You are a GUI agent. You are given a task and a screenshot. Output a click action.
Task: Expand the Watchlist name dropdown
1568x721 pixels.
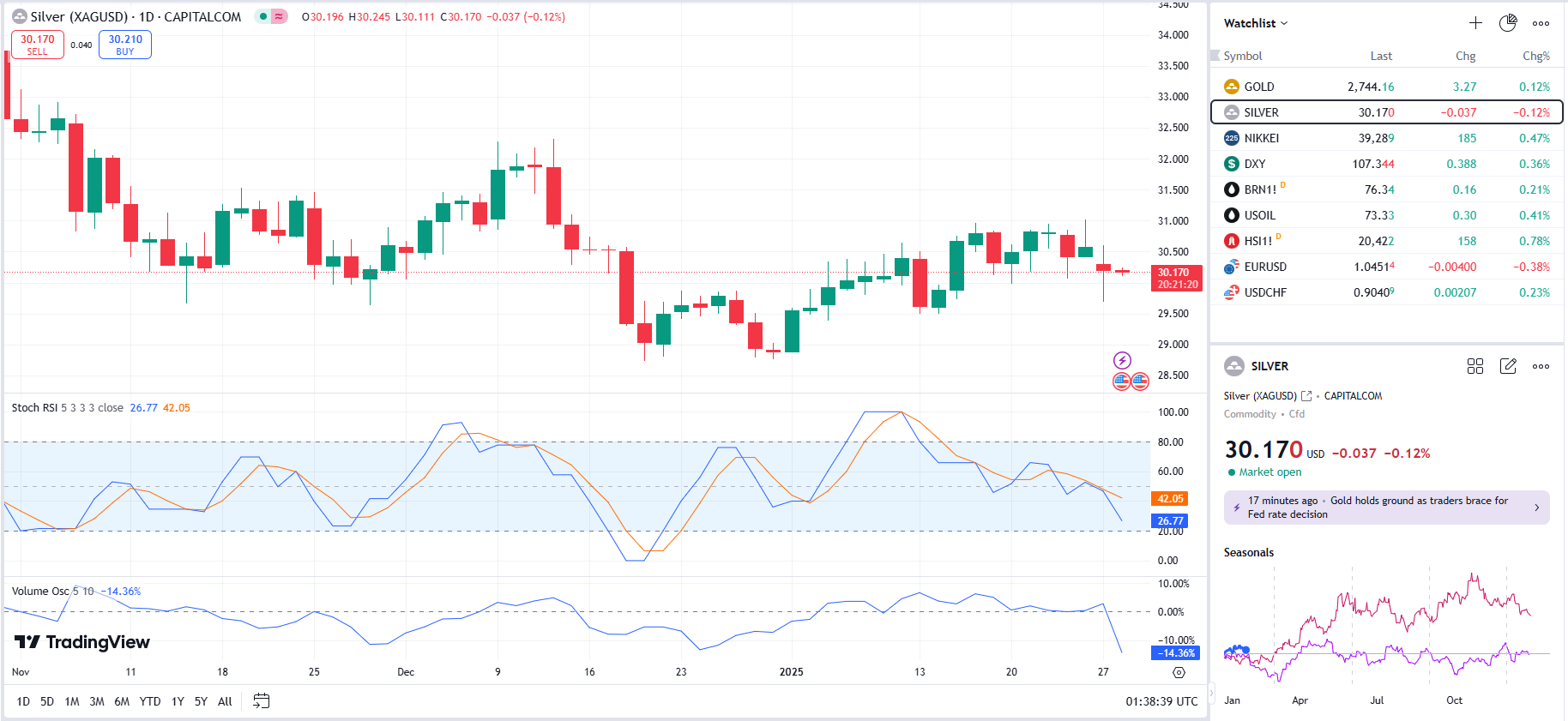1256,23
